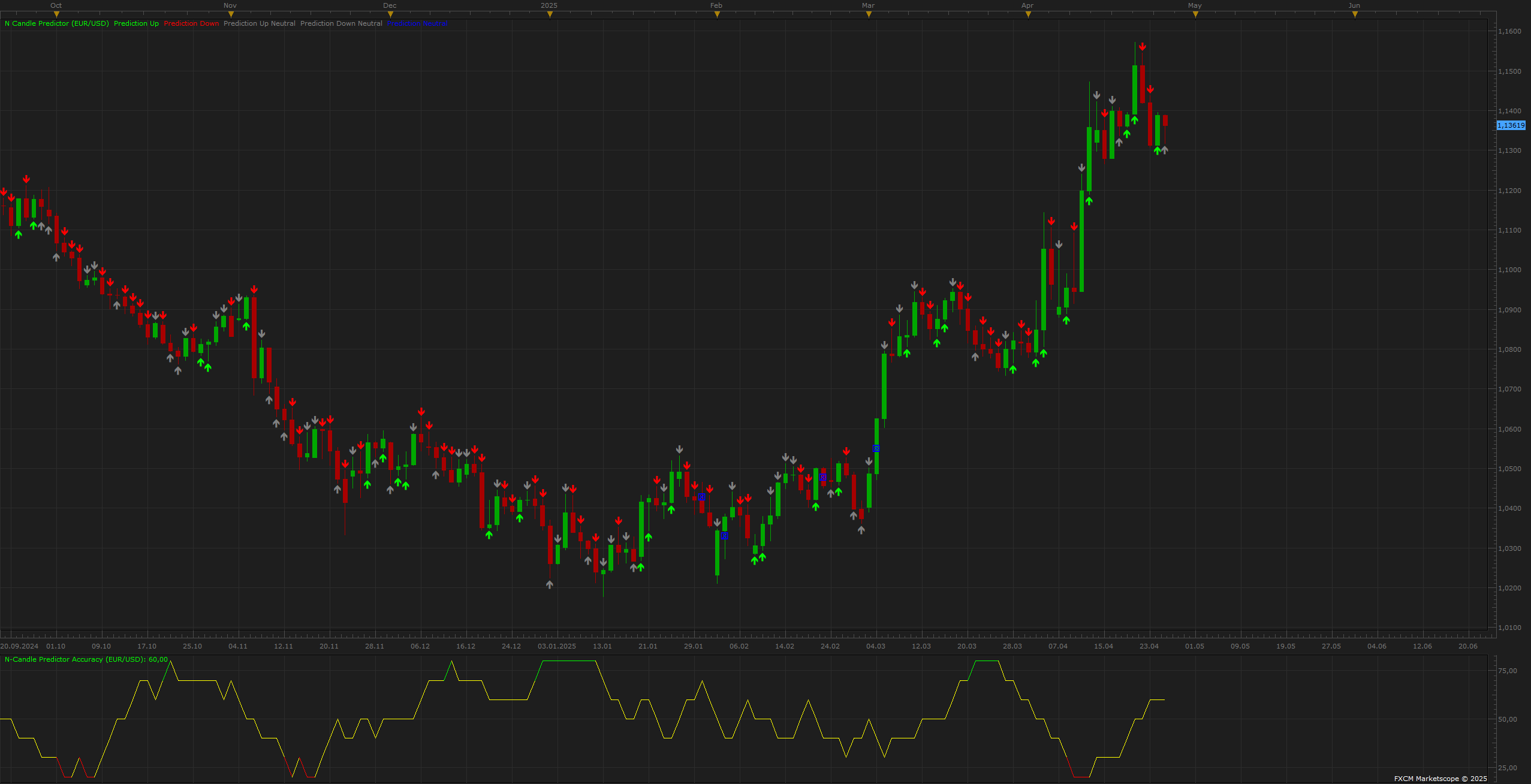Click the 1,1600 price axis label

tap(1509, 31)
